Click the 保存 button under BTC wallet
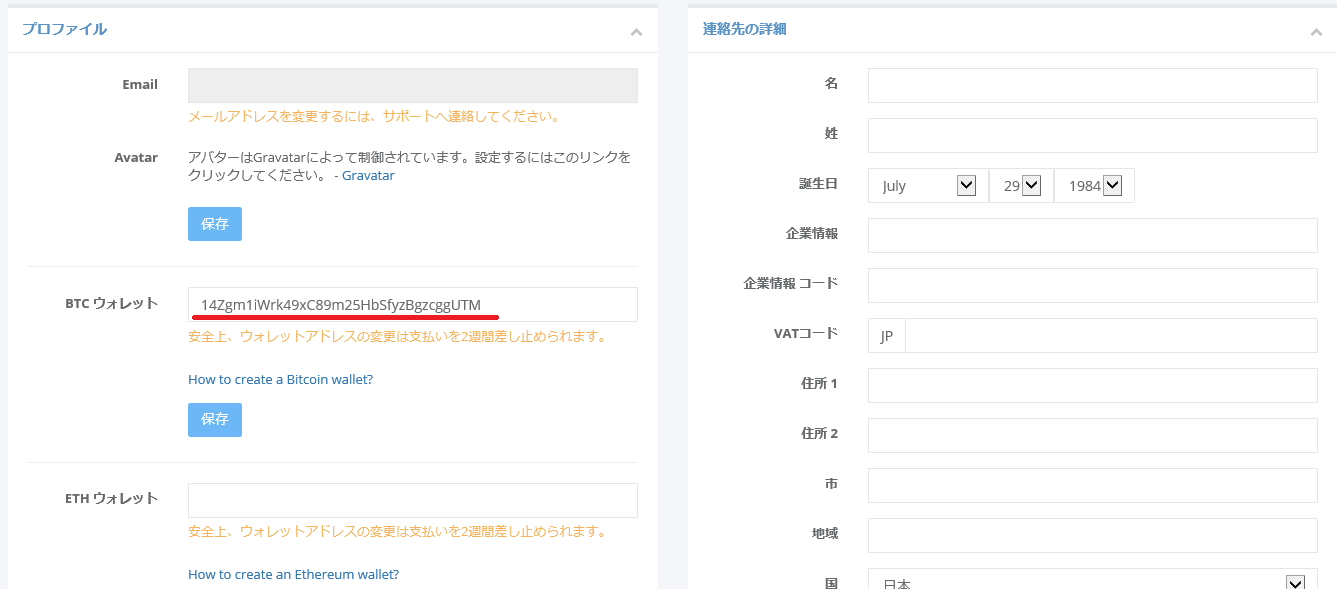1337x589 pixels. 215,420
